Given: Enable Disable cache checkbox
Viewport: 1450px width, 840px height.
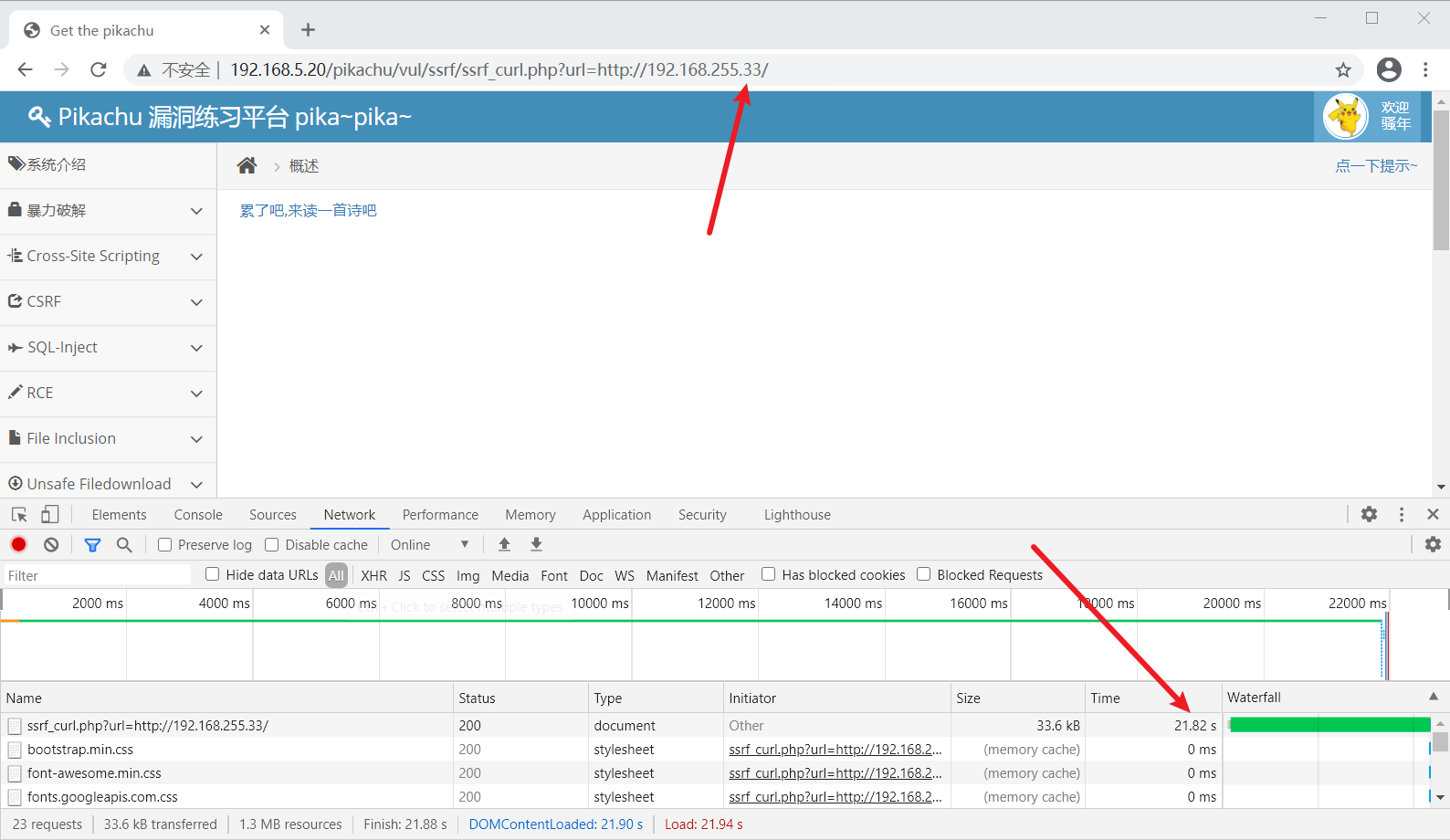Looking at the screenshot, I should pos(271,544).
